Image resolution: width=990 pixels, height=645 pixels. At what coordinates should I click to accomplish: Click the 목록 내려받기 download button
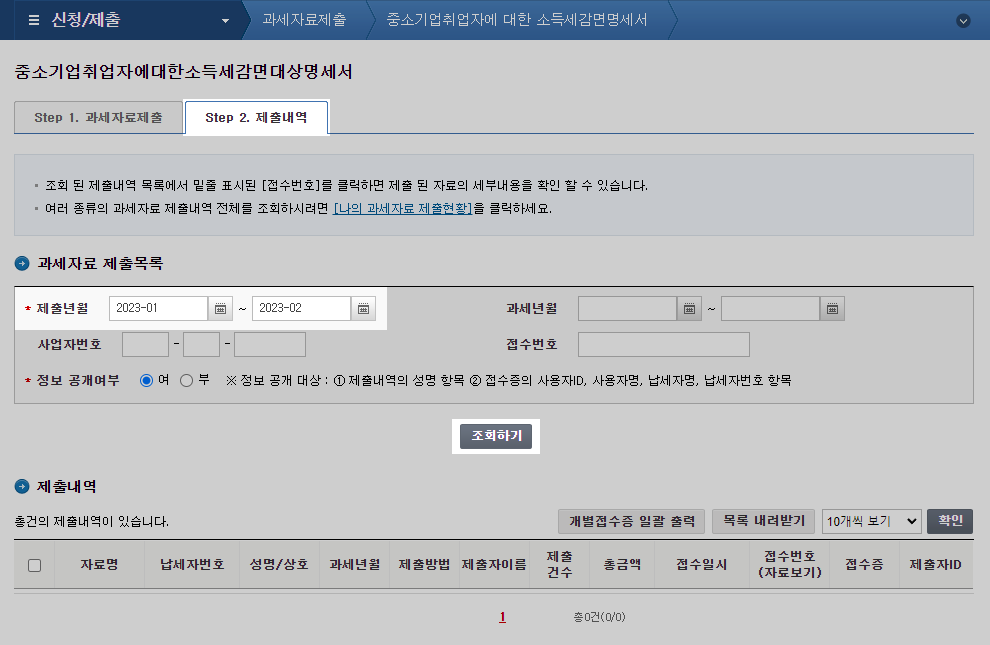[x=762, y=521]
